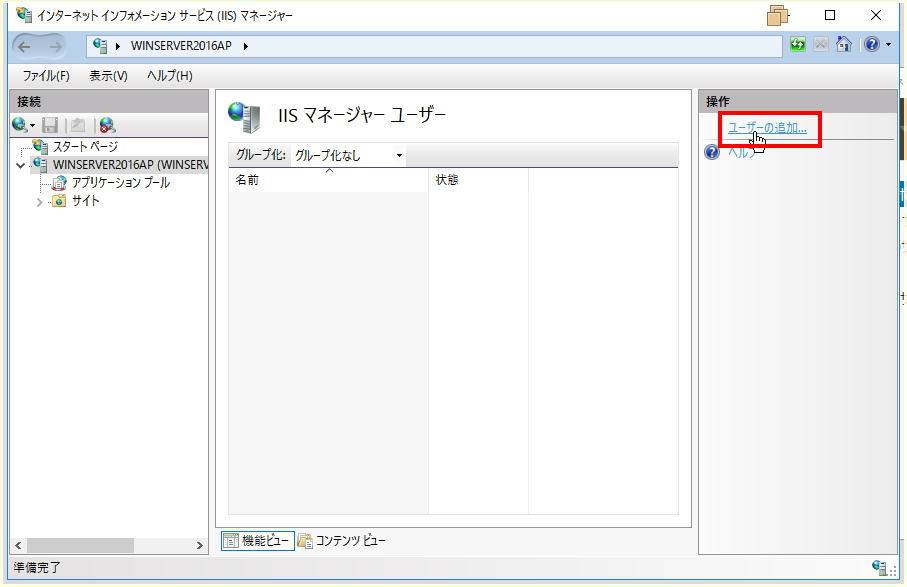Click the ヘルプ link in 操作 pane

point(742,152)
